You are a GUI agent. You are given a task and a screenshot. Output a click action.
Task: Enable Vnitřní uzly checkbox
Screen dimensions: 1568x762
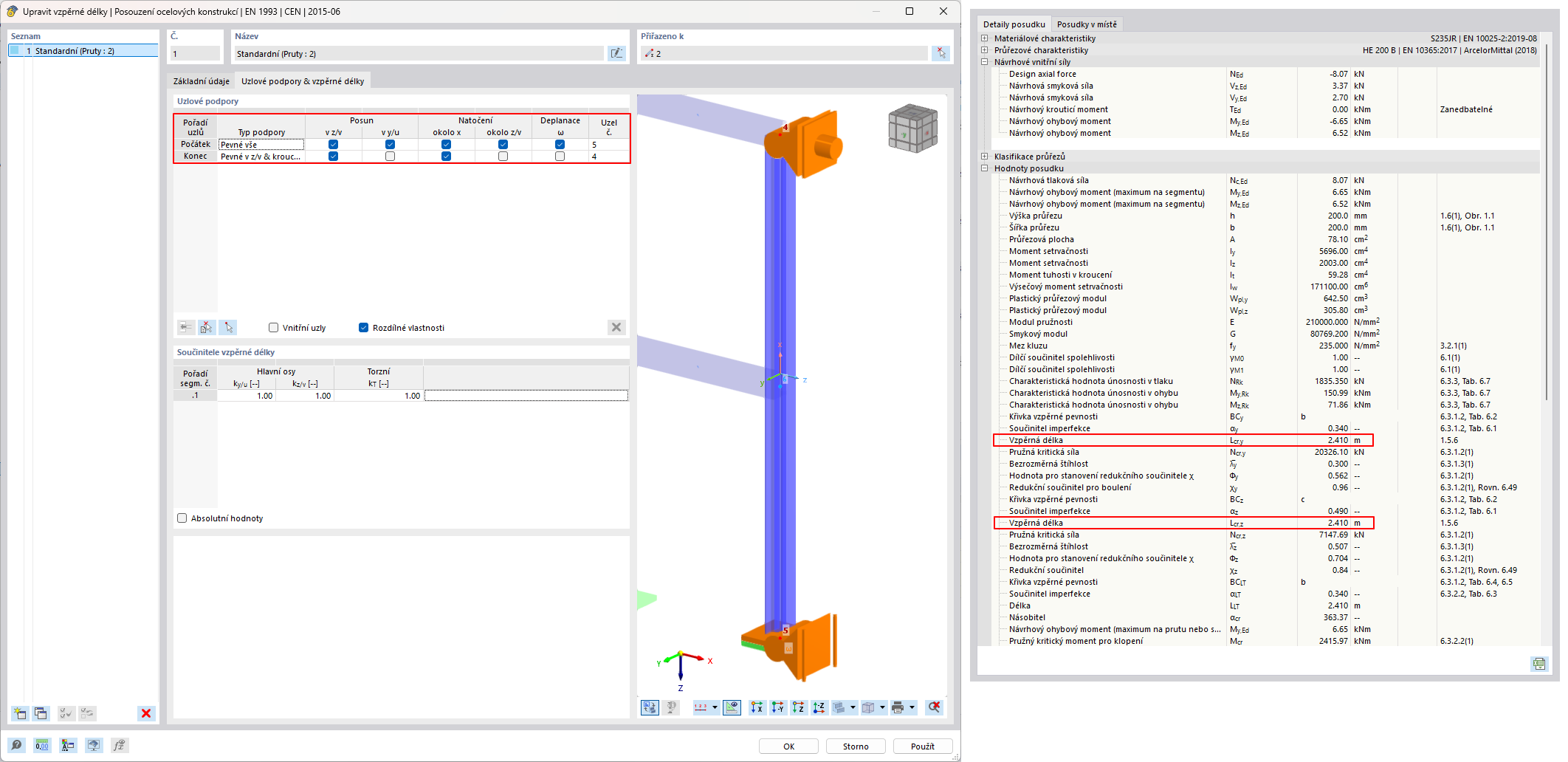[273, 328]
